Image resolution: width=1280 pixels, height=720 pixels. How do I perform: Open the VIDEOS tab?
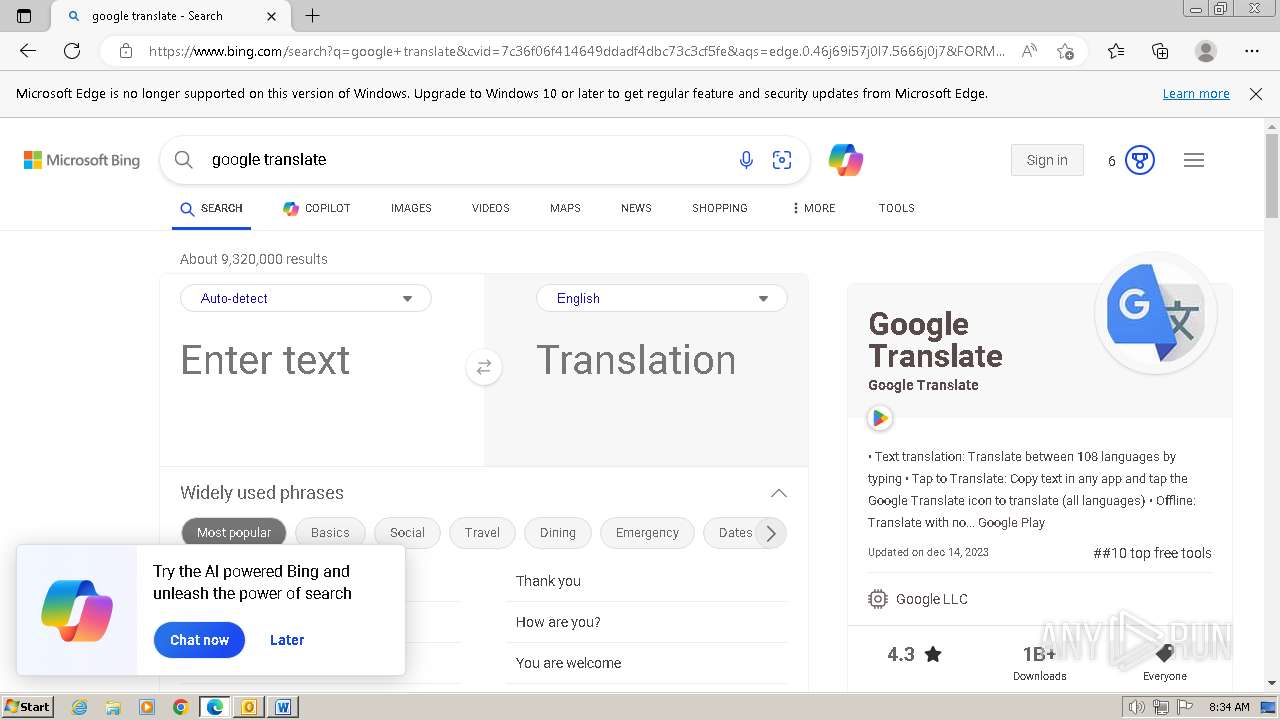[x=491, y=208]
